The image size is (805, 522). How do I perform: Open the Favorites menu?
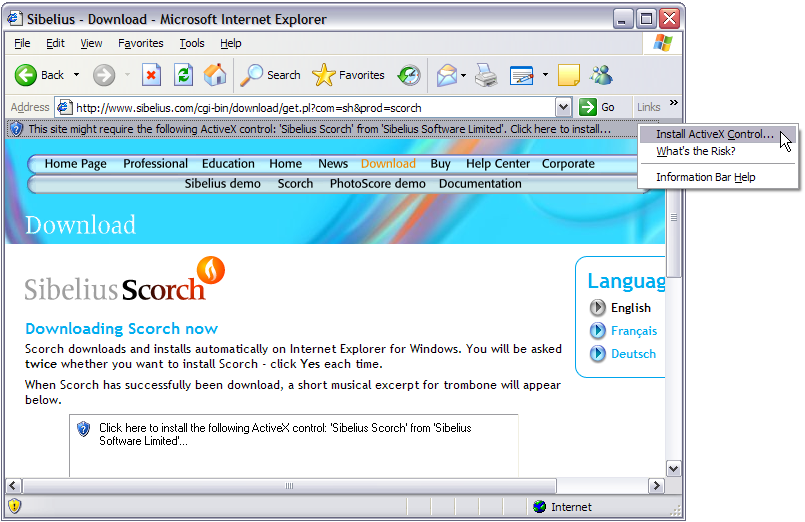(141, 43)
